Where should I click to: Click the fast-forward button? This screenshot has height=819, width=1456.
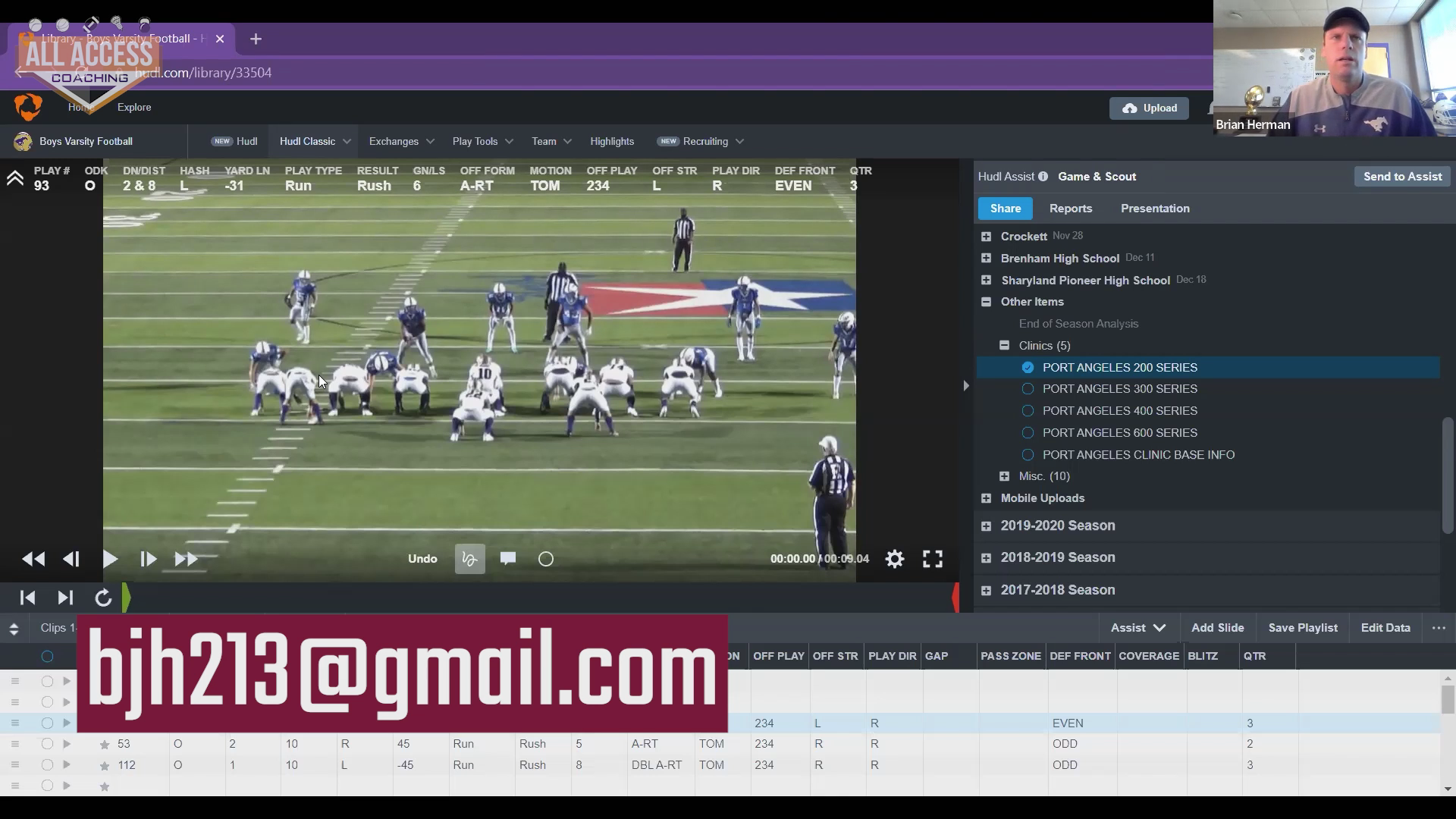click(187, 560)
